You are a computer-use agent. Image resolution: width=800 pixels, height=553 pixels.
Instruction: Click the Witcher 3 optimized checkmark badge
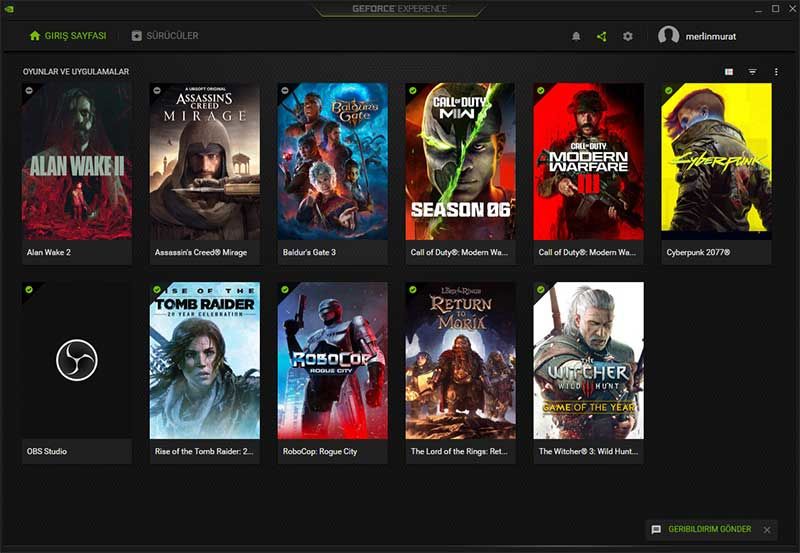pos(540,289)
